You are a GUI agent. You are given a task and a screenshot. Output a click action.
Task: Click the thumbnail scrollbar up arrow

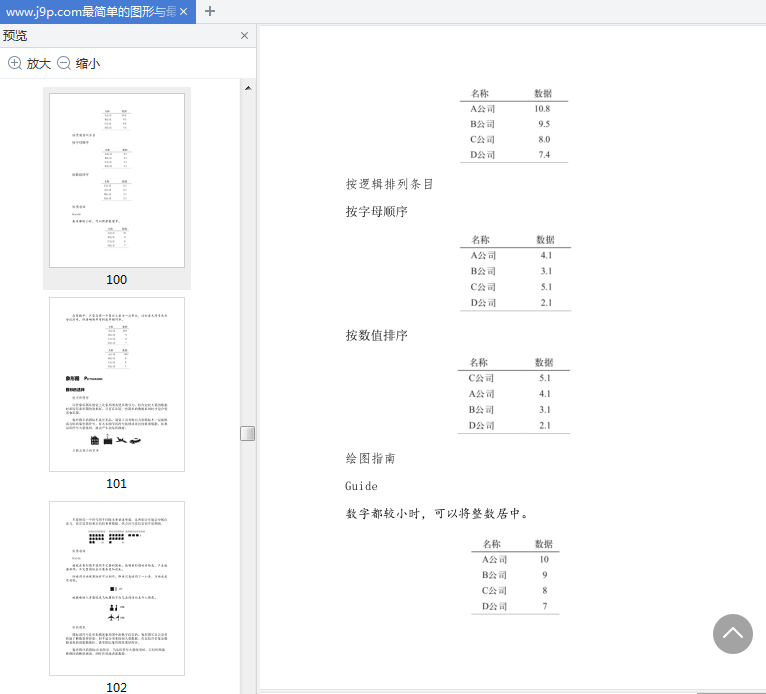[248, 88]
